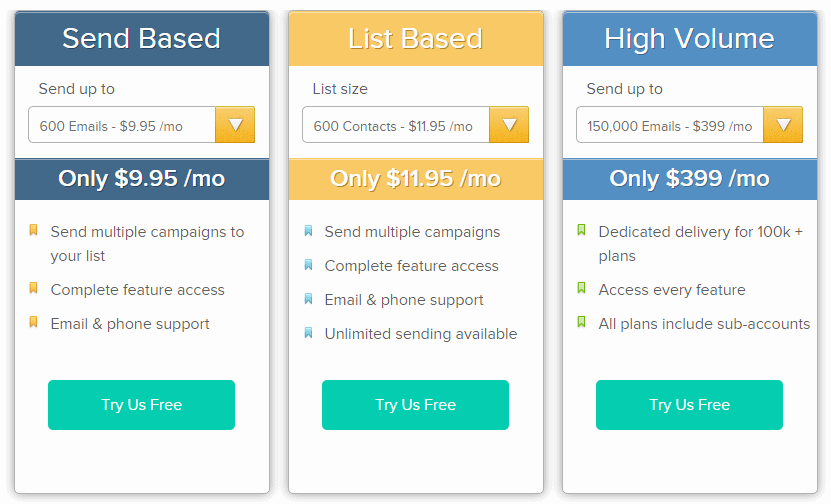This screenshot has width=831, height=504.
Task: Select the '600 Emails - $9.95 /mo' combo box
Action: 142,125
